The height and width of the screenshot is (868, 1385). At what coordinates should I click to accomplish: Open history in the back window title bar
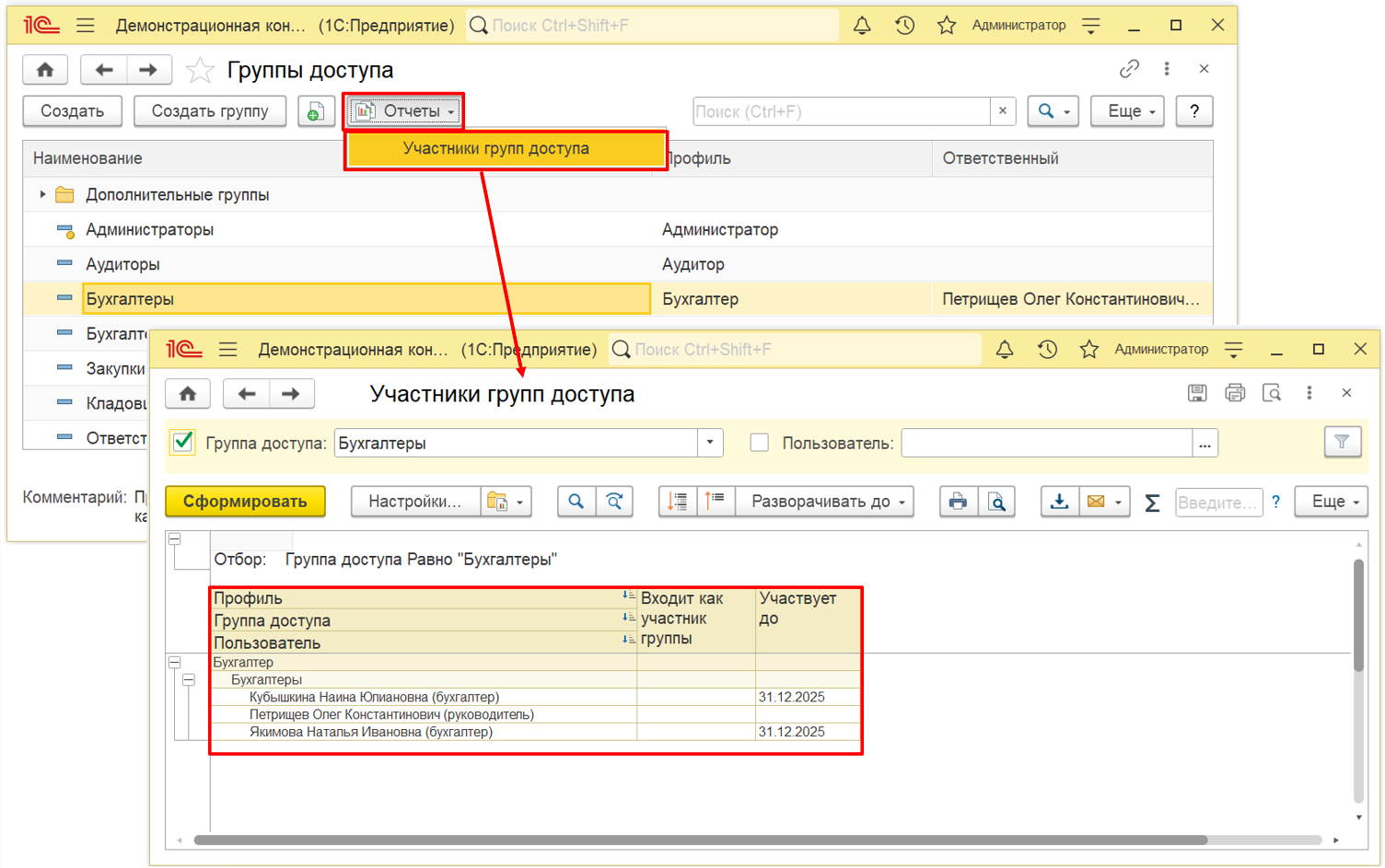tap(904, 26)
